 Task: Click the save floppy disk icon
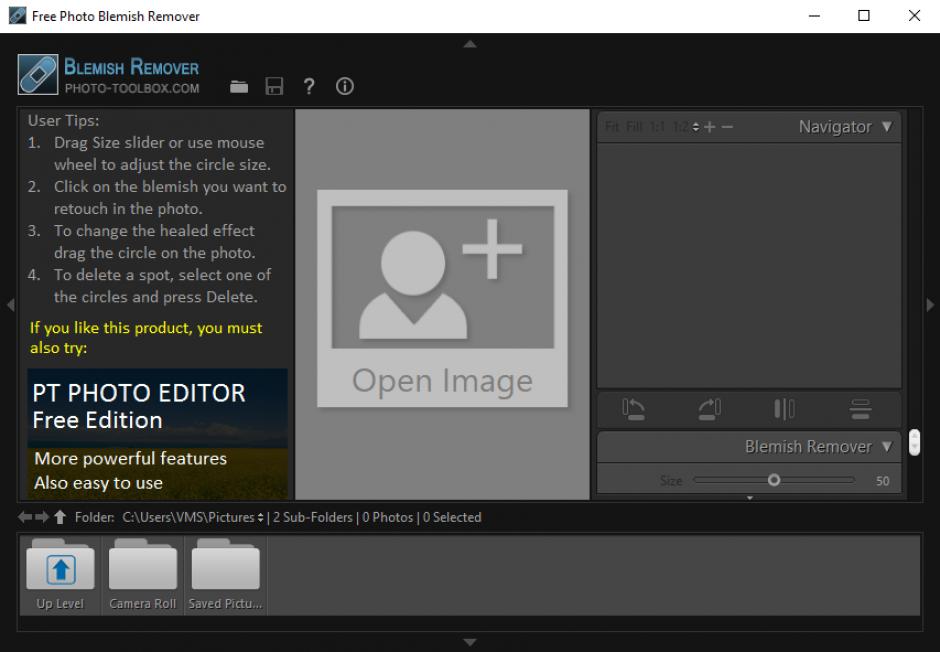(274, 86)
